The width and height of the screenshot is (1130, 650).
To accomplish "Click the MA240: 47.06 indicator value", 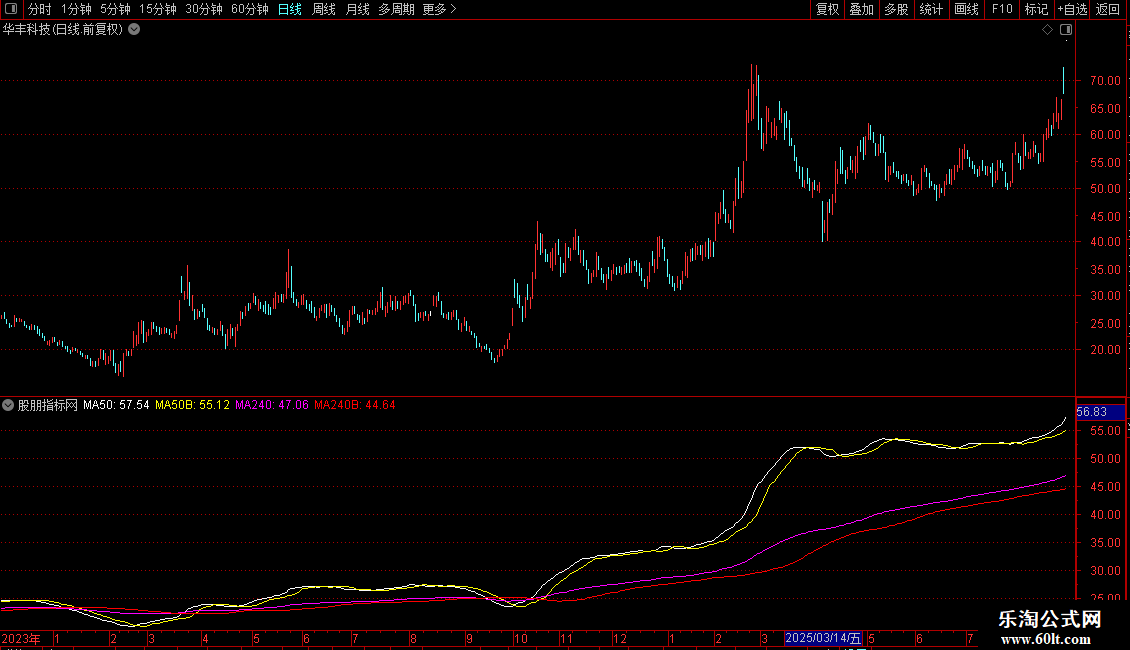I will coord(272,405).
